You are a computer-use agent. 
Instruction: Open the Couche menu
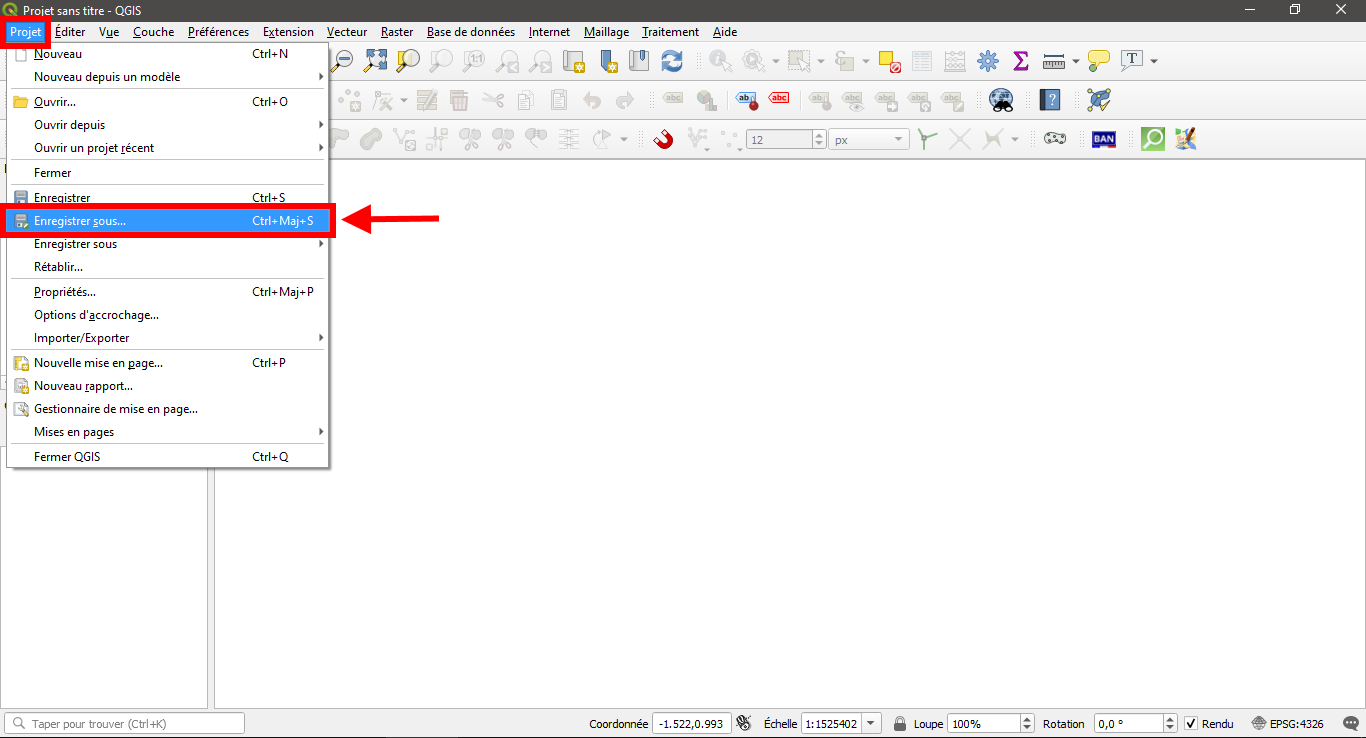pos(154,32)
